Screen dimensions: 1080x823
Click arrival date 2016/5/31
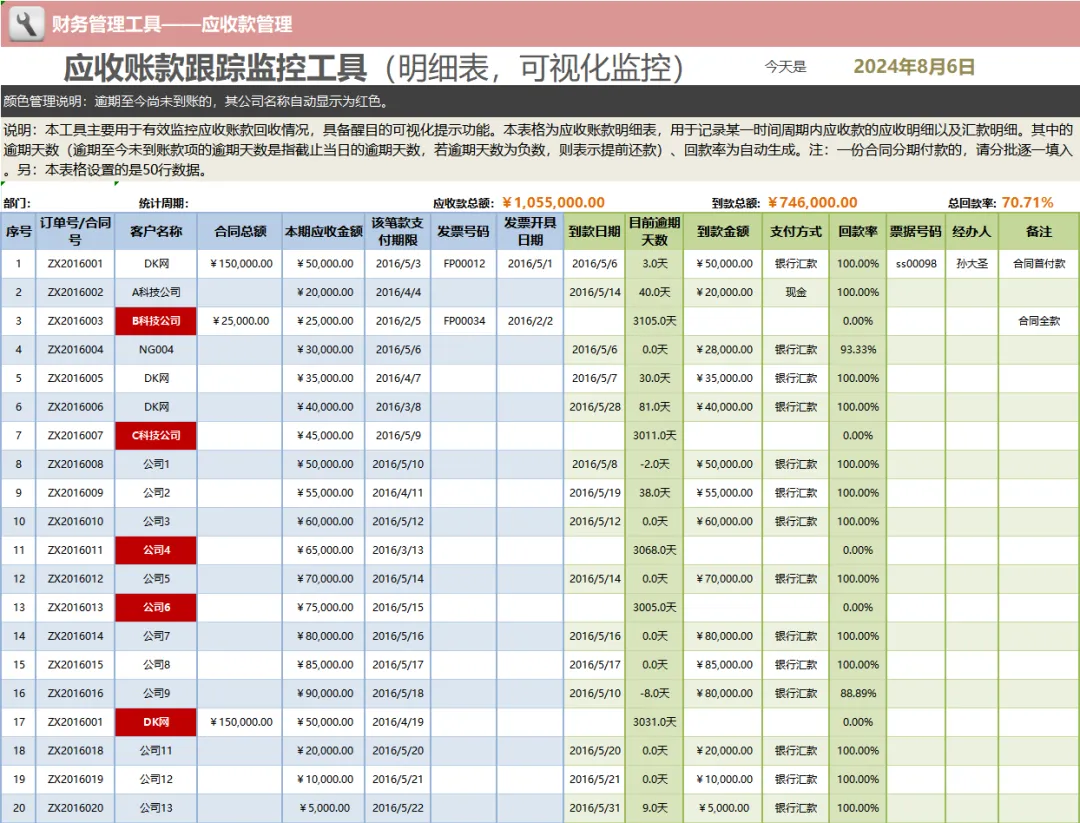pyautogui.click(x=594, y=808)
